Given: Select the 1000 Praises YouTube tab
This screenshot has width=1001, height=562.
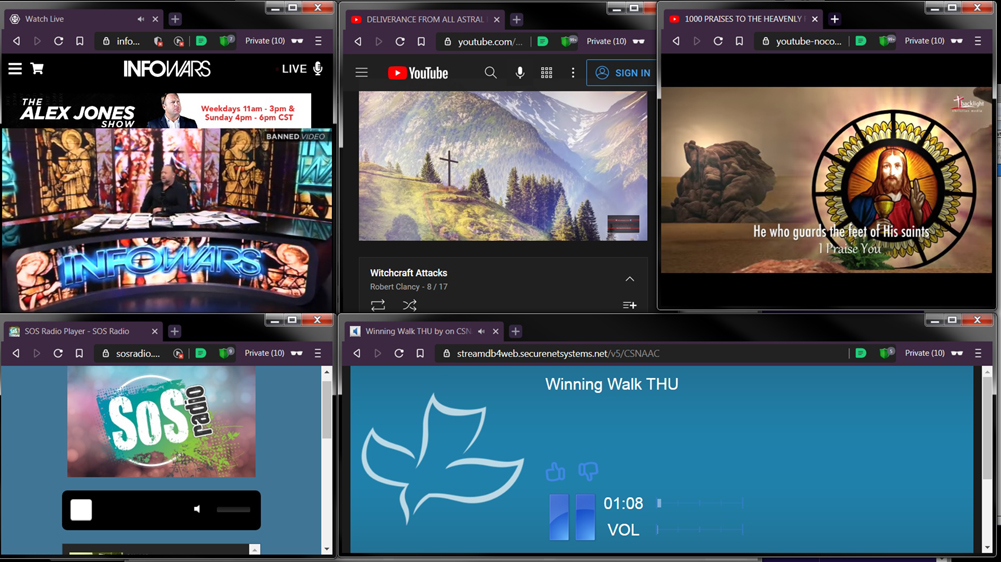Looking at the screenshot, I should coord(740,19).
